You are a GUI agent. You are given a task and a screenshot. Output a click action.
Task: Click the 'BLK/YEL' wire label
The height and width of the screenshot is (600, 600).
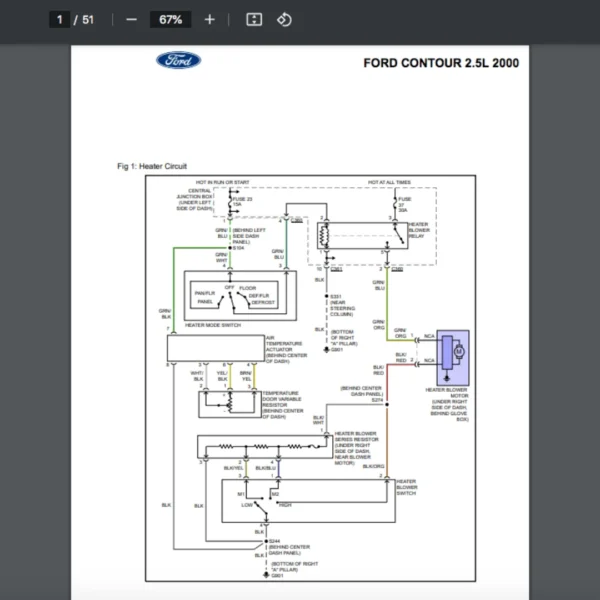(233, 468)
